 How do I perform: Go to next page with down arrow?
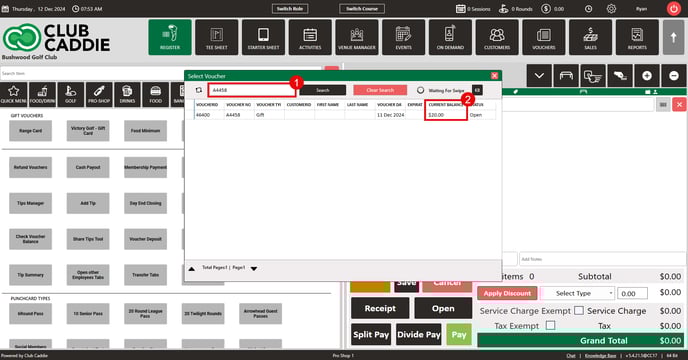(x=254, y=268)
